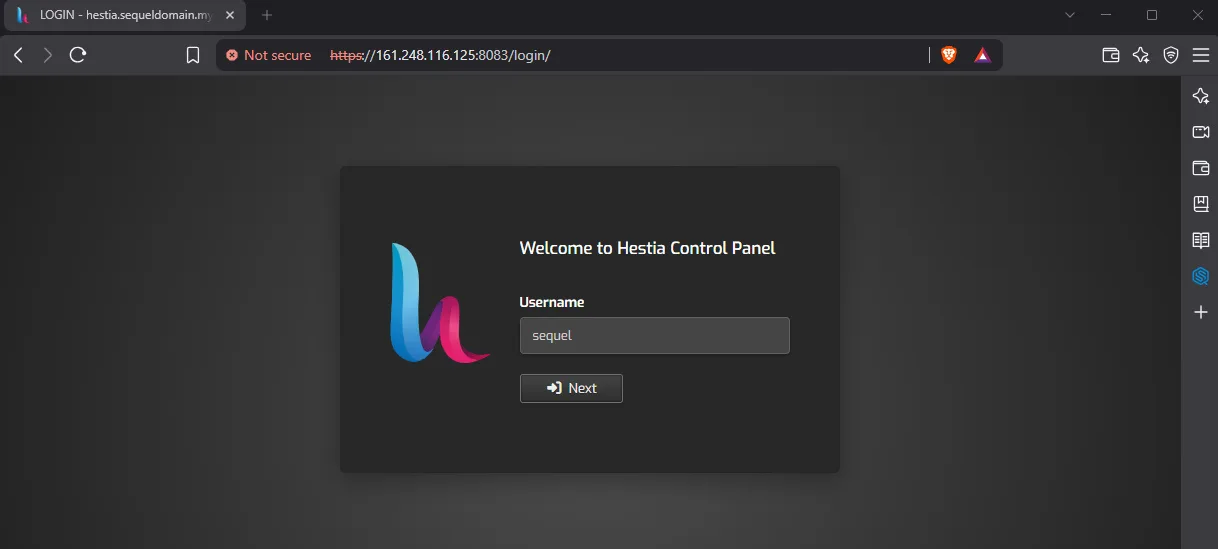The height and width of the screenshot is (549, 1218).
Task: Minimize the browser window
Action: [x=1106, y=15]
